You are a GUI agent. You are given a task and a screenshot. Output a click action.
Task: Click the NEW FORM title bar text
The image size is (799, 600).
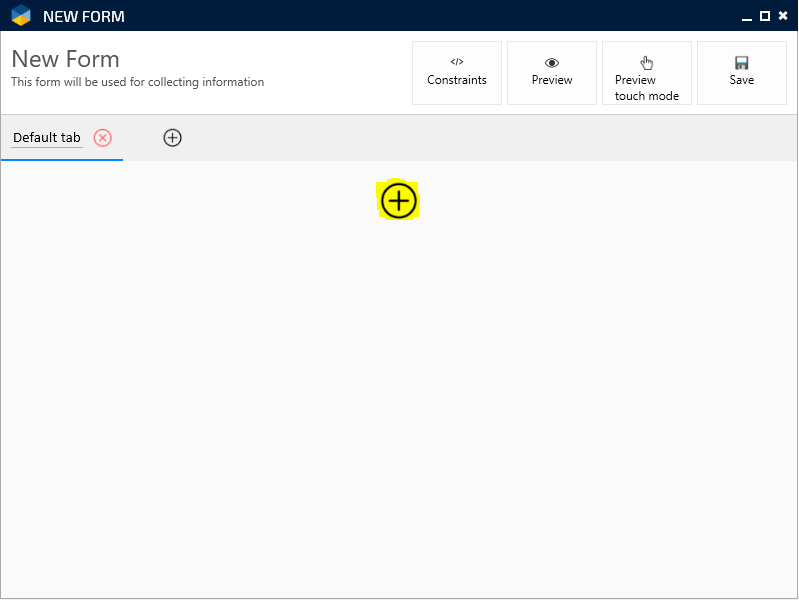84,17
